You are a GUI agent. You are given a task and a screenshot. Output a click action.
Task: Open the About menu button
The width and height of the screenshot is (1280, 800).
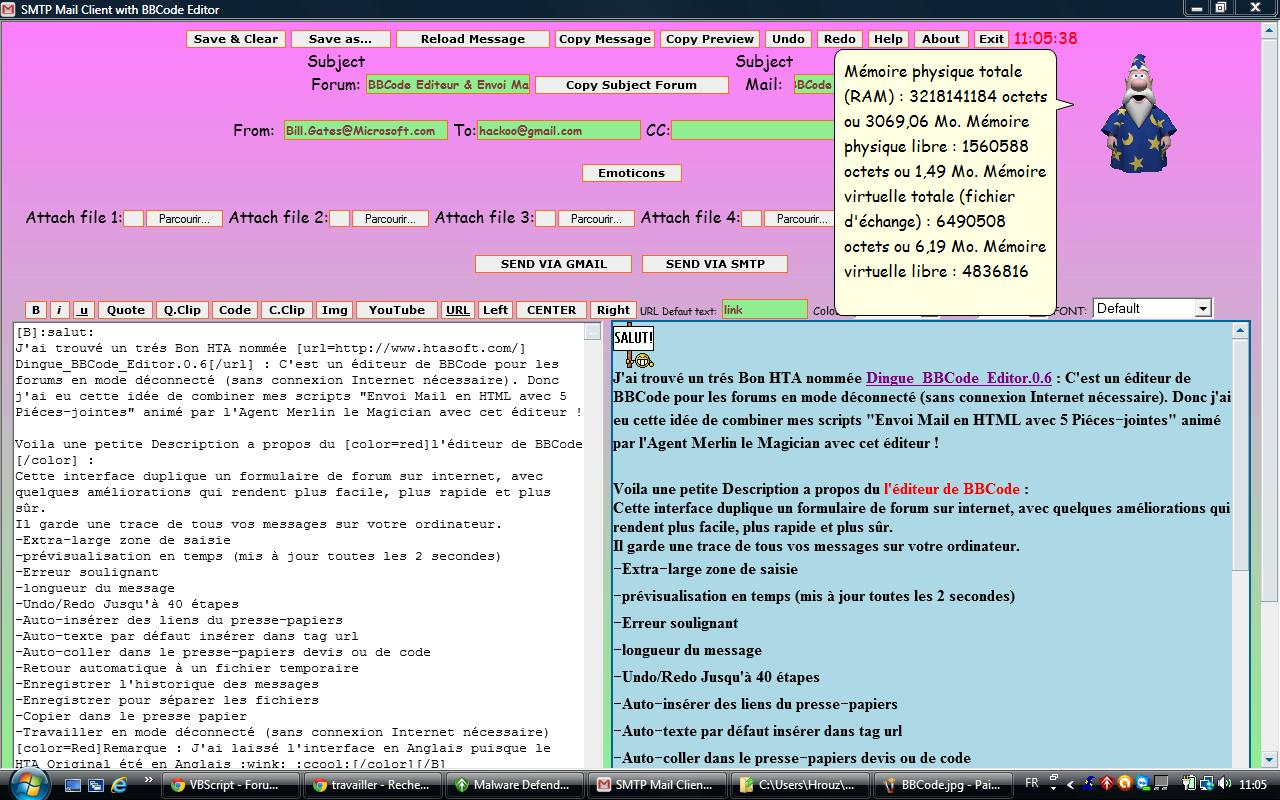[940, 39]
